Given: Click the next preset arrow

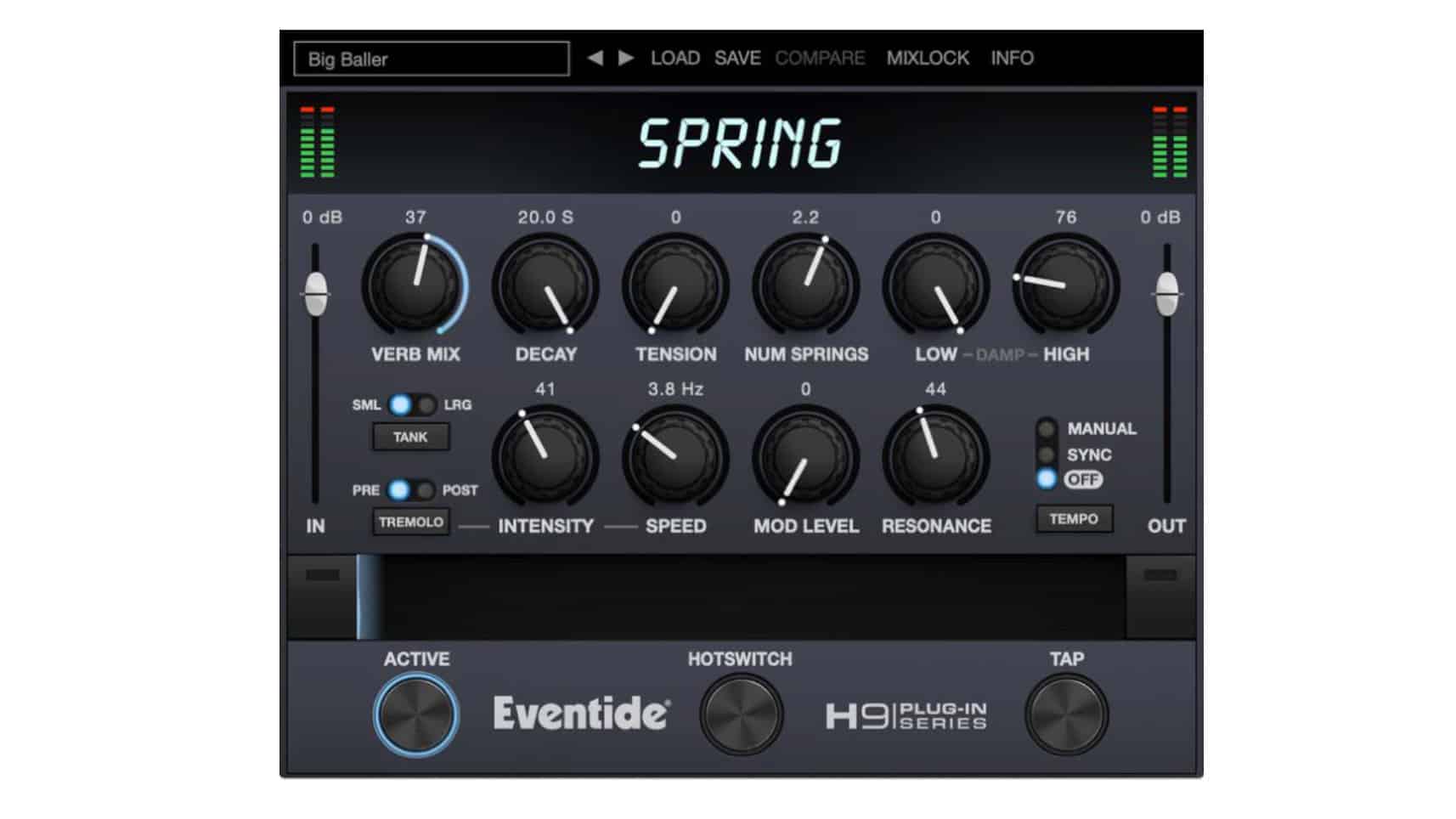Looking at the screenshot, I should coord(626,58).
